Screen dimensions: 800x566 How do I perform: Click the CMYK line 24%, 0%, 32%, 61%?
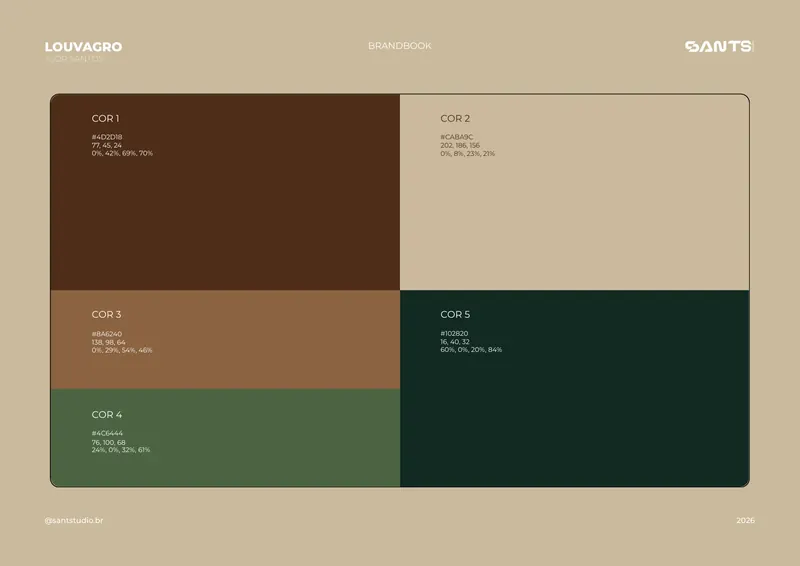[121, 450]
